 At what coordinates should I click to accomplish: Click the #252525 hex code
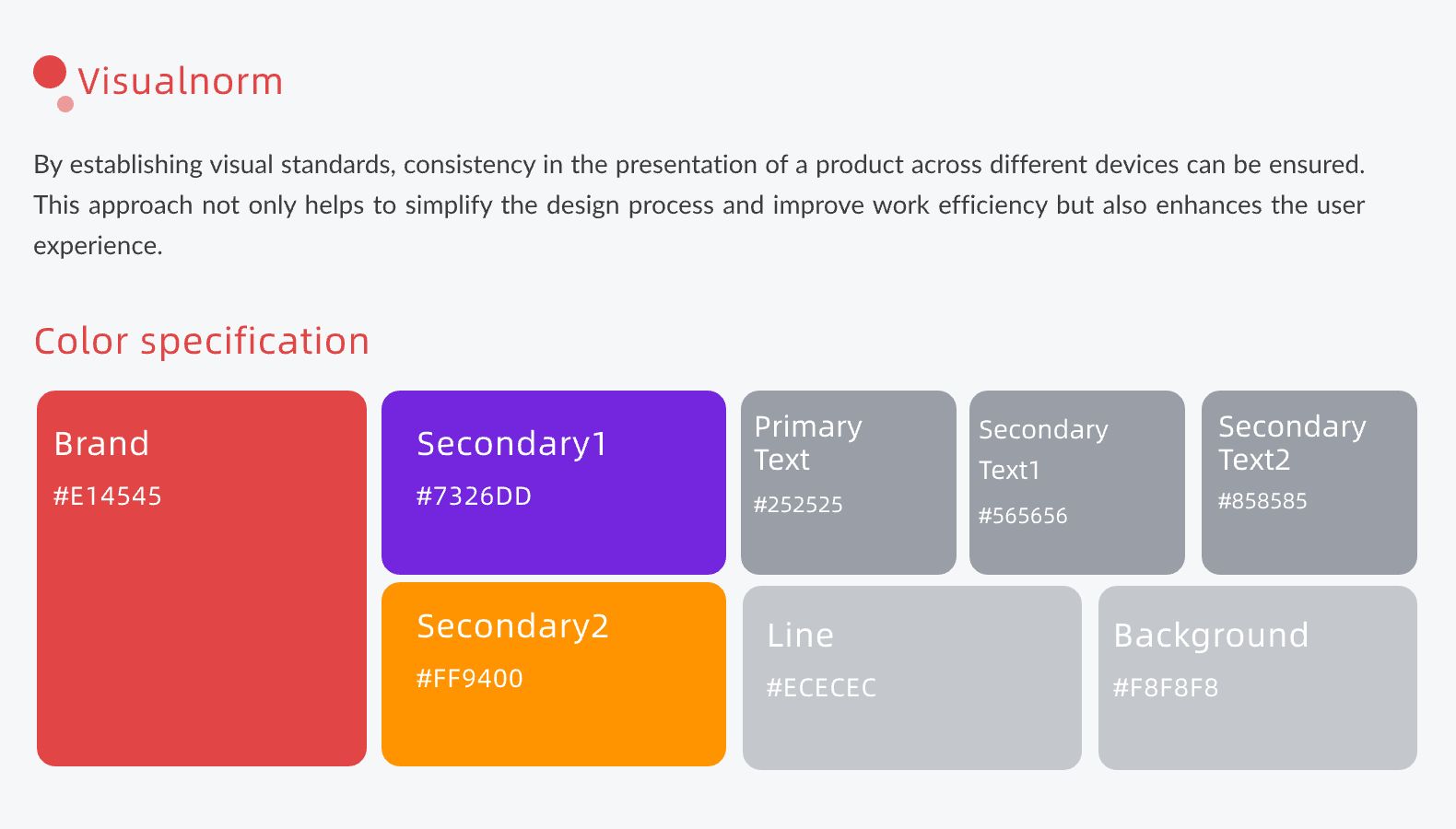point(798,505)
